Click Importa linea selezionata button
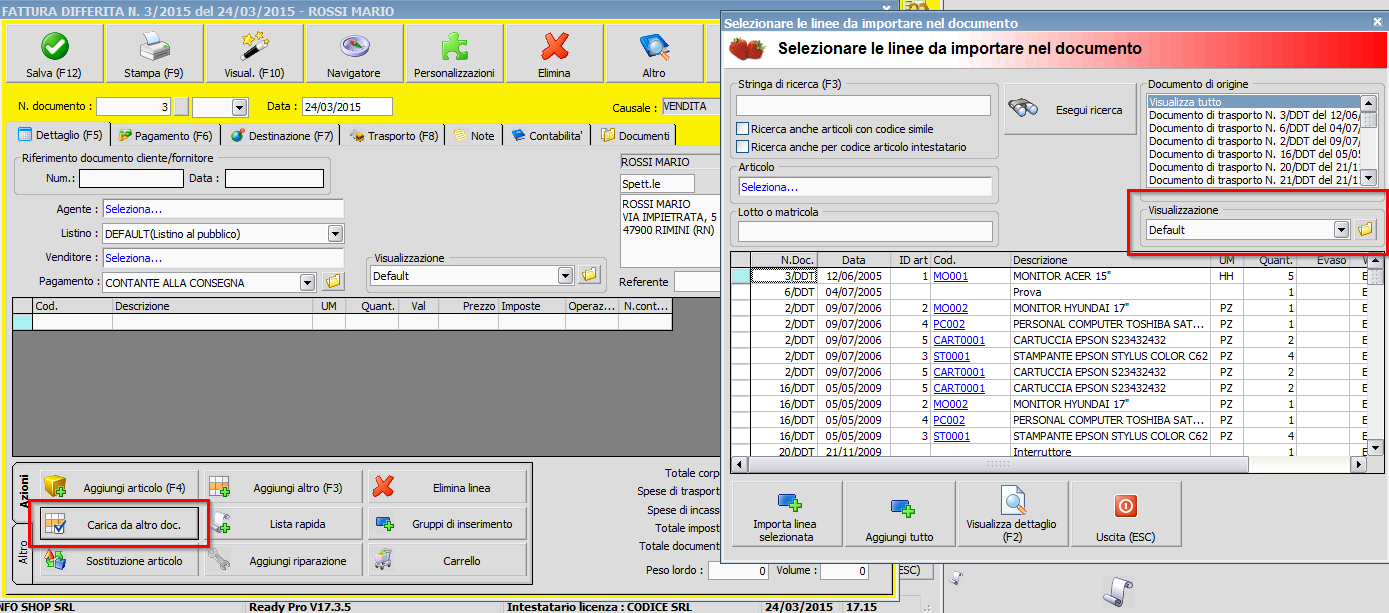Screen dimensions: 1389x613 tap(786, 516)
